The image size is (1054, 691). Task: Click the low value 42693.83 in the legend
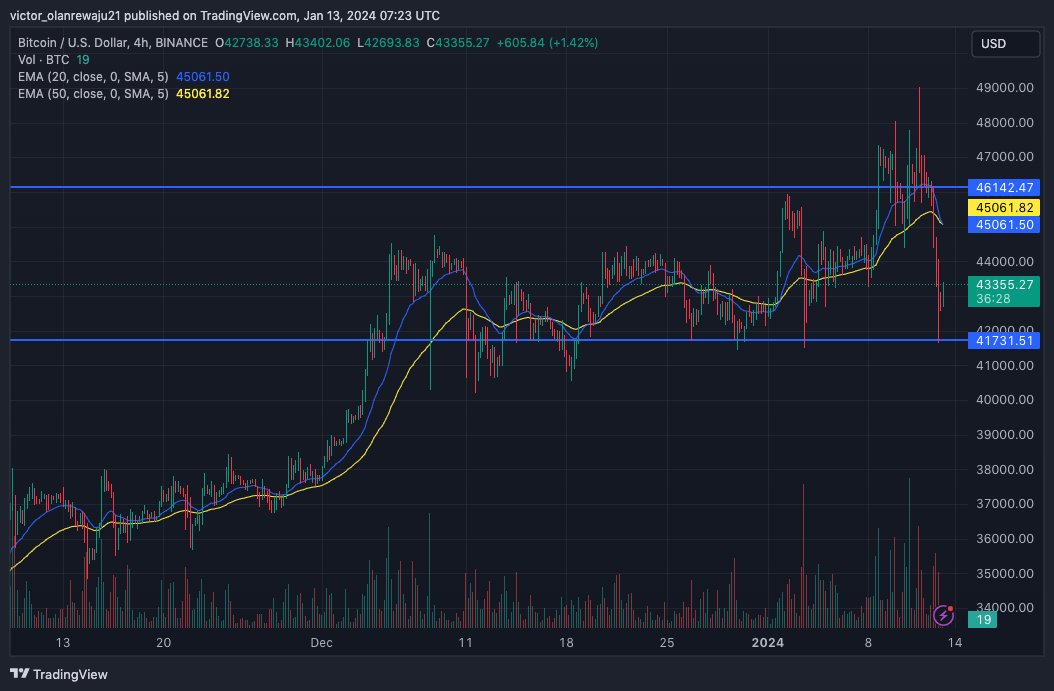[393, 42]
